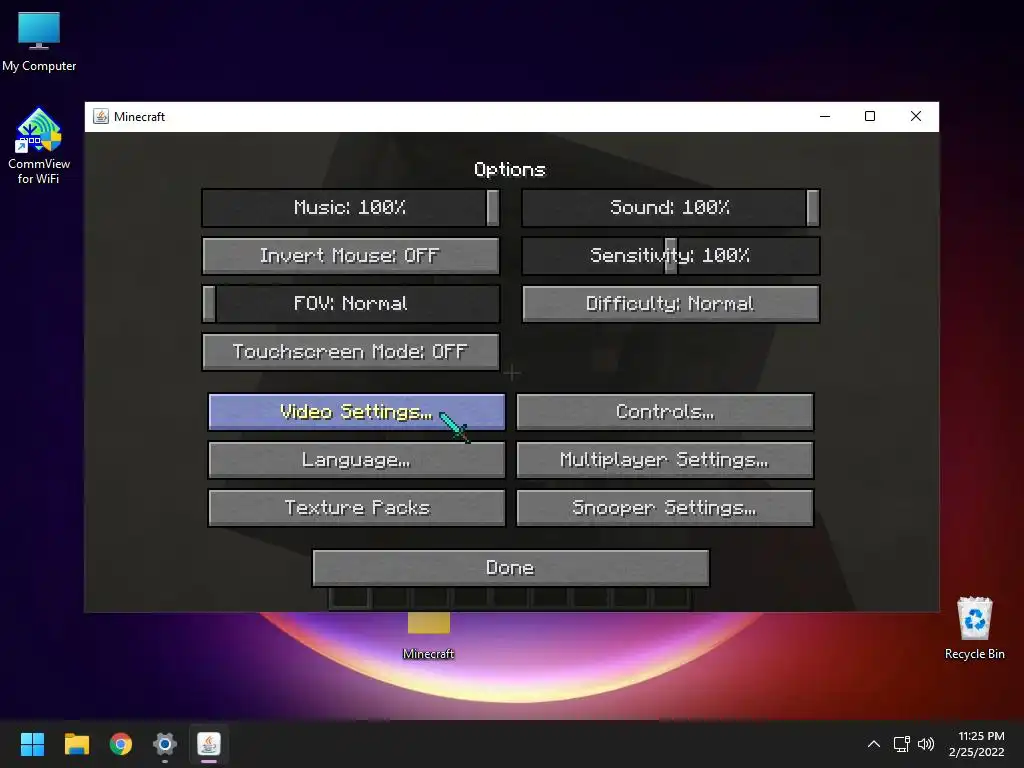The width and height of the screenshot is (1024, 768).
Task: Select the Minecraft folder on desktop
Action: pyautogui.click(x=428, y=634)
